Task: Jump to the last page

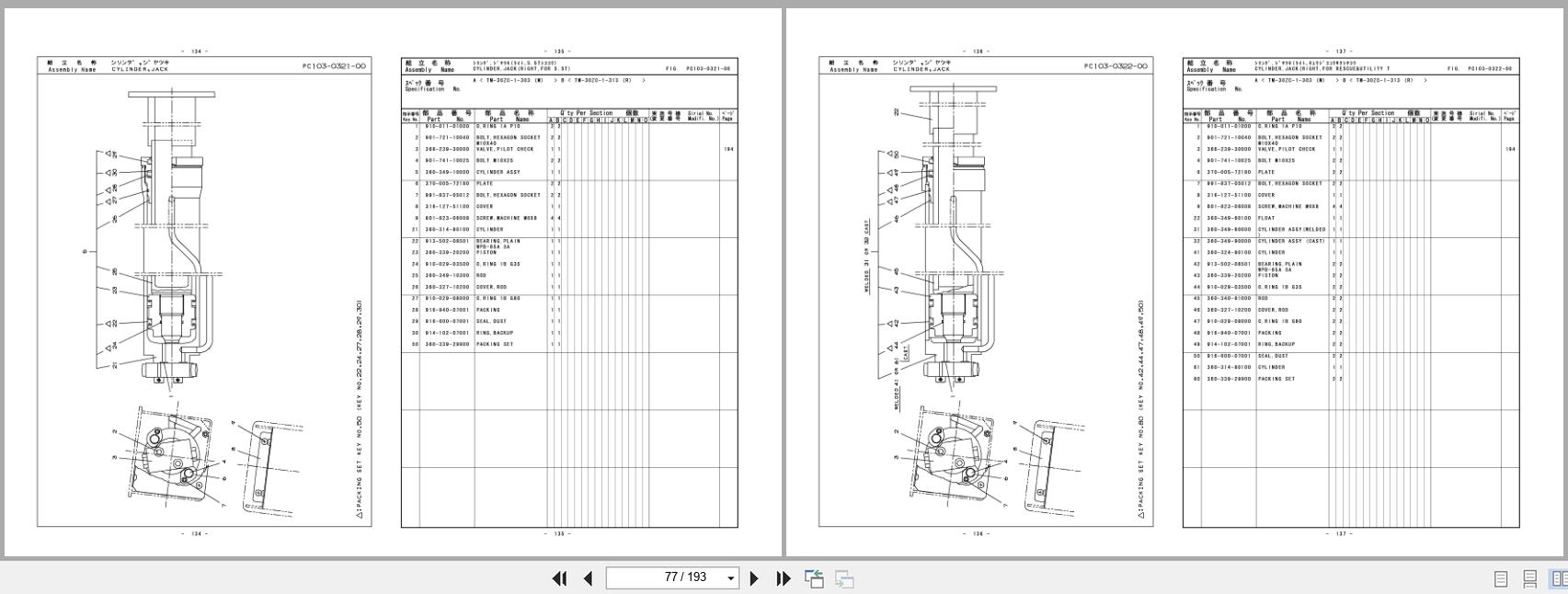Action: 784,578
